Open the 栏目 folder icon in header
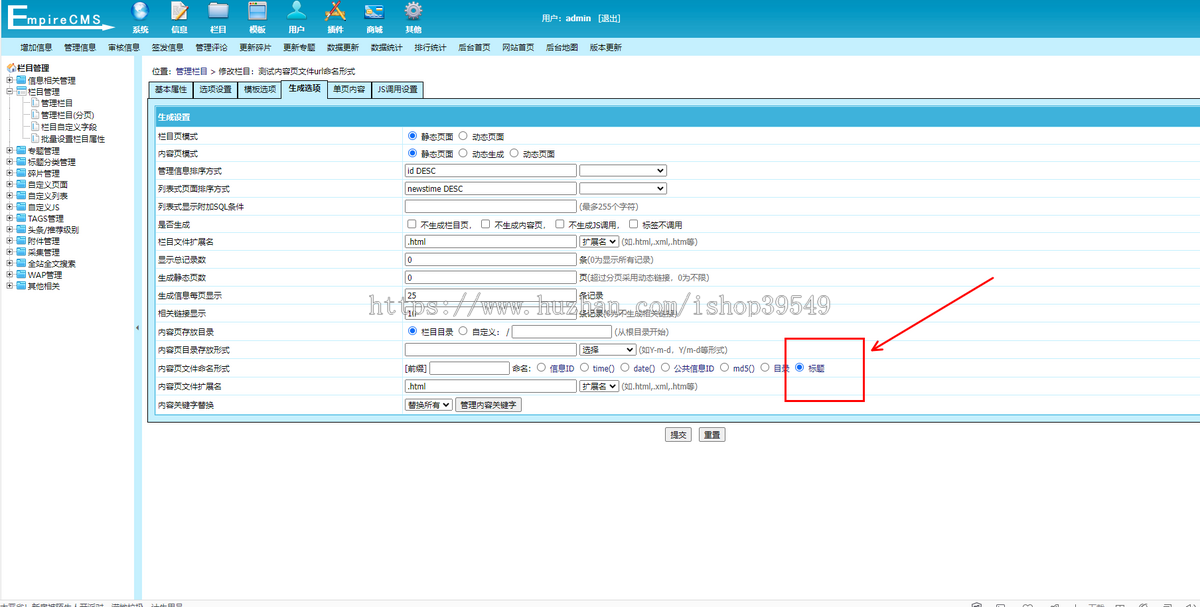 click(218, 11)
